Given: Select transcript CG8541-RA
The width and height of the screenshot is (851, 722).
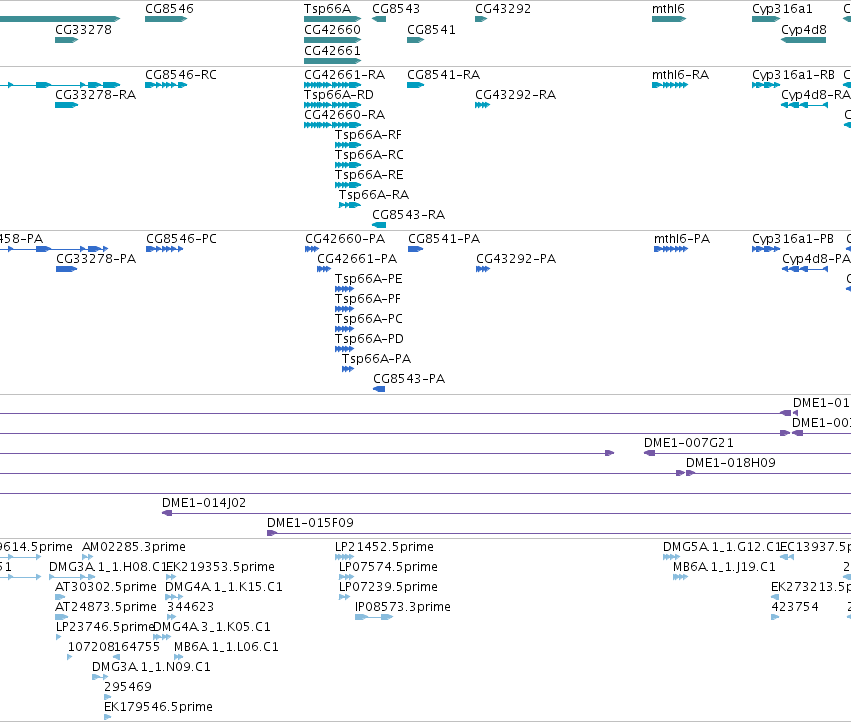Looking at the screenshot, I should (x=415, y=85).
